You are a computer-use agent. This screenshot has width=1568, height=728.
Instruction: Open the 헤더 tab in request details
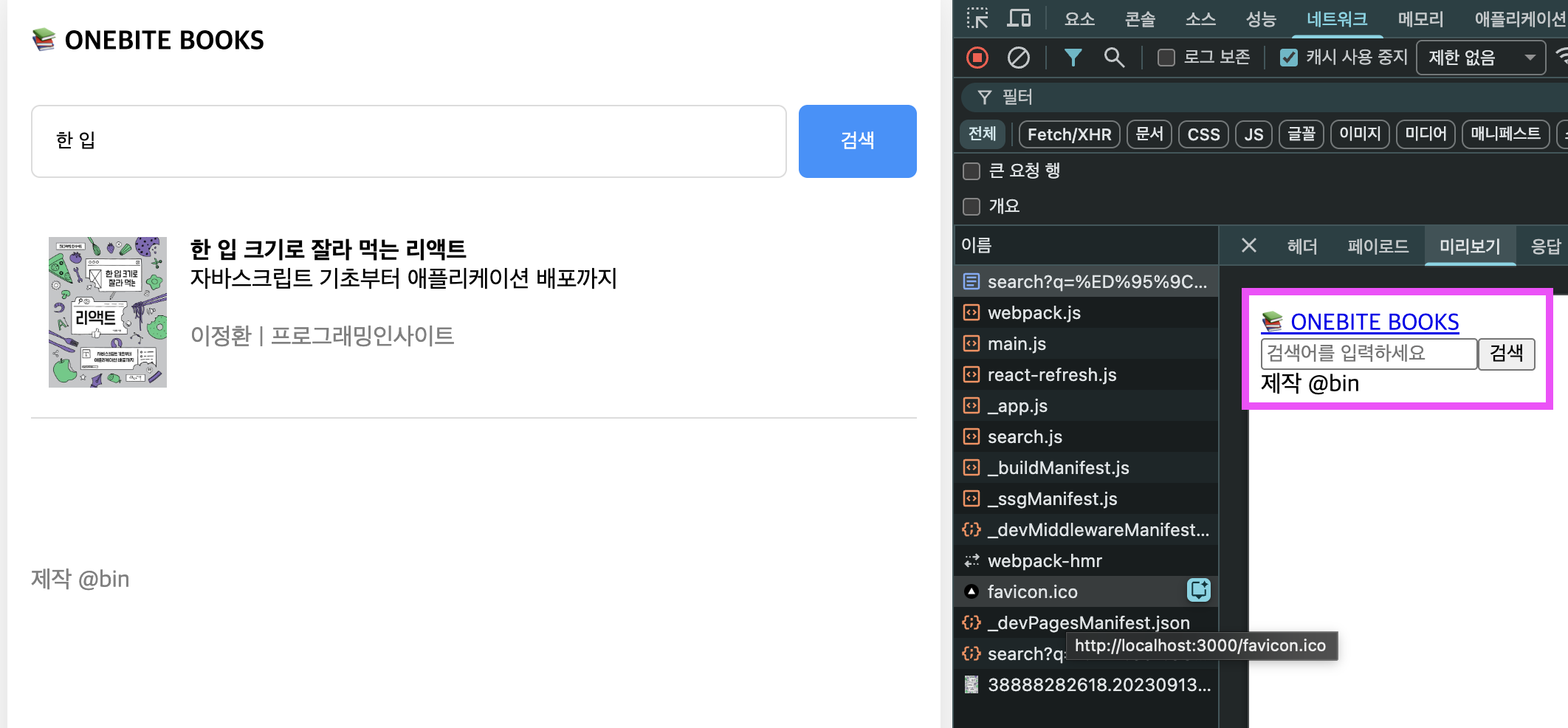(1302, 246)
